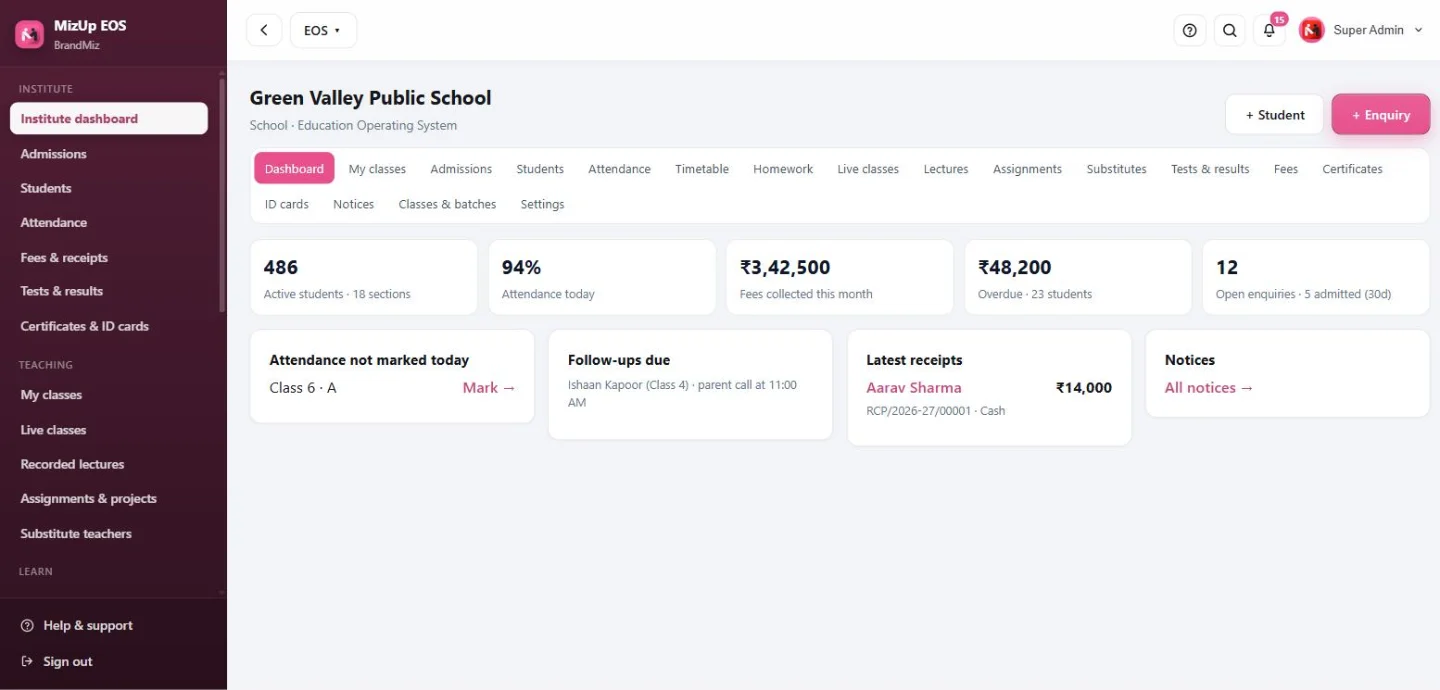
Task: Select Institute dashboard in the sidebar
Action: [109, 118]
